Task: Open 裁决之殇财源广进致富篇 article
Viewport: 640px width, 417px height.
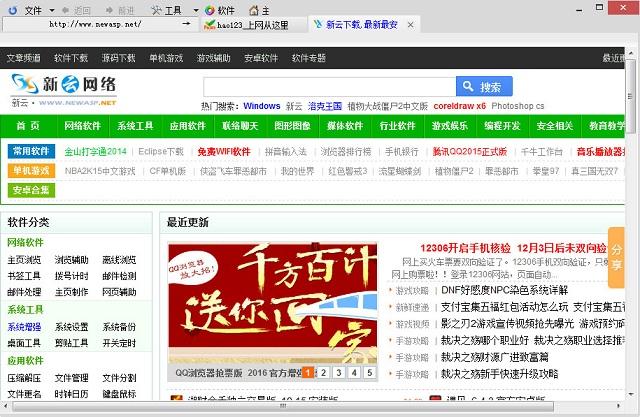Action: click(495, 357)
